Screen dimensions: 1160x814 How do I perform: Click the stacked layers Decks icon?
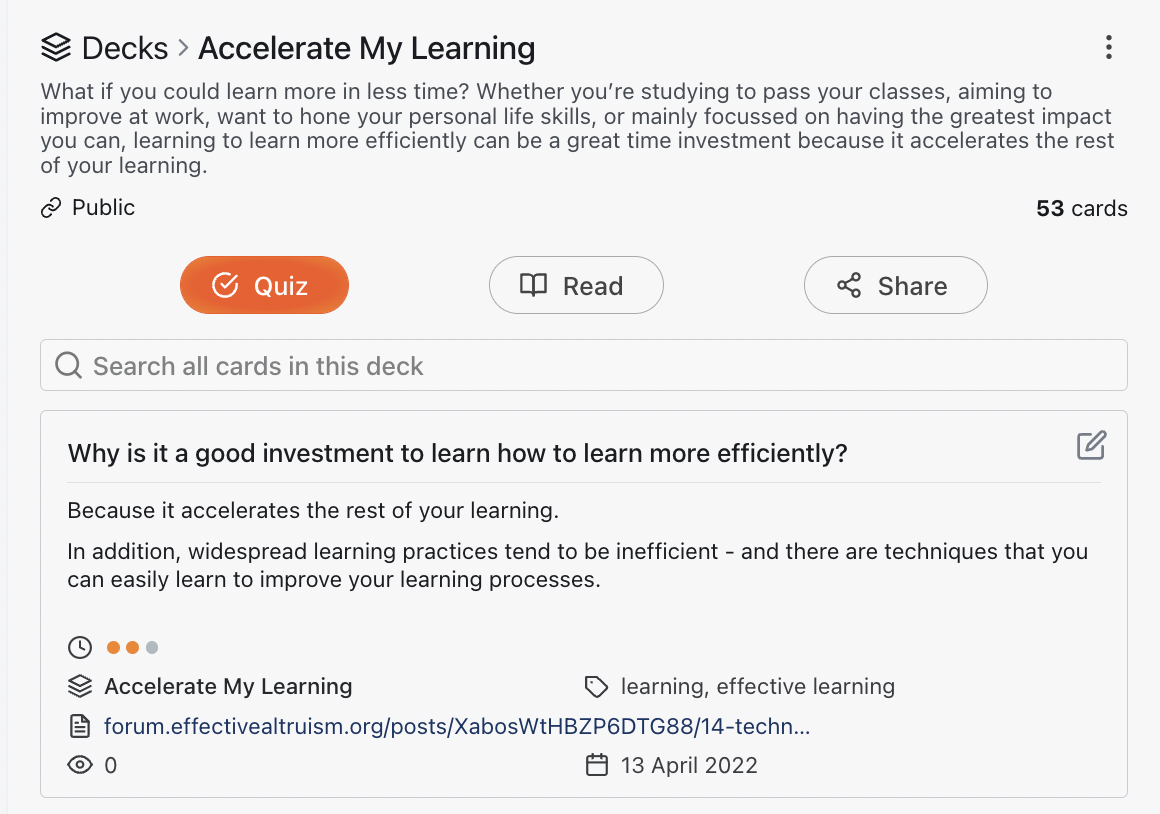[56, 48]
